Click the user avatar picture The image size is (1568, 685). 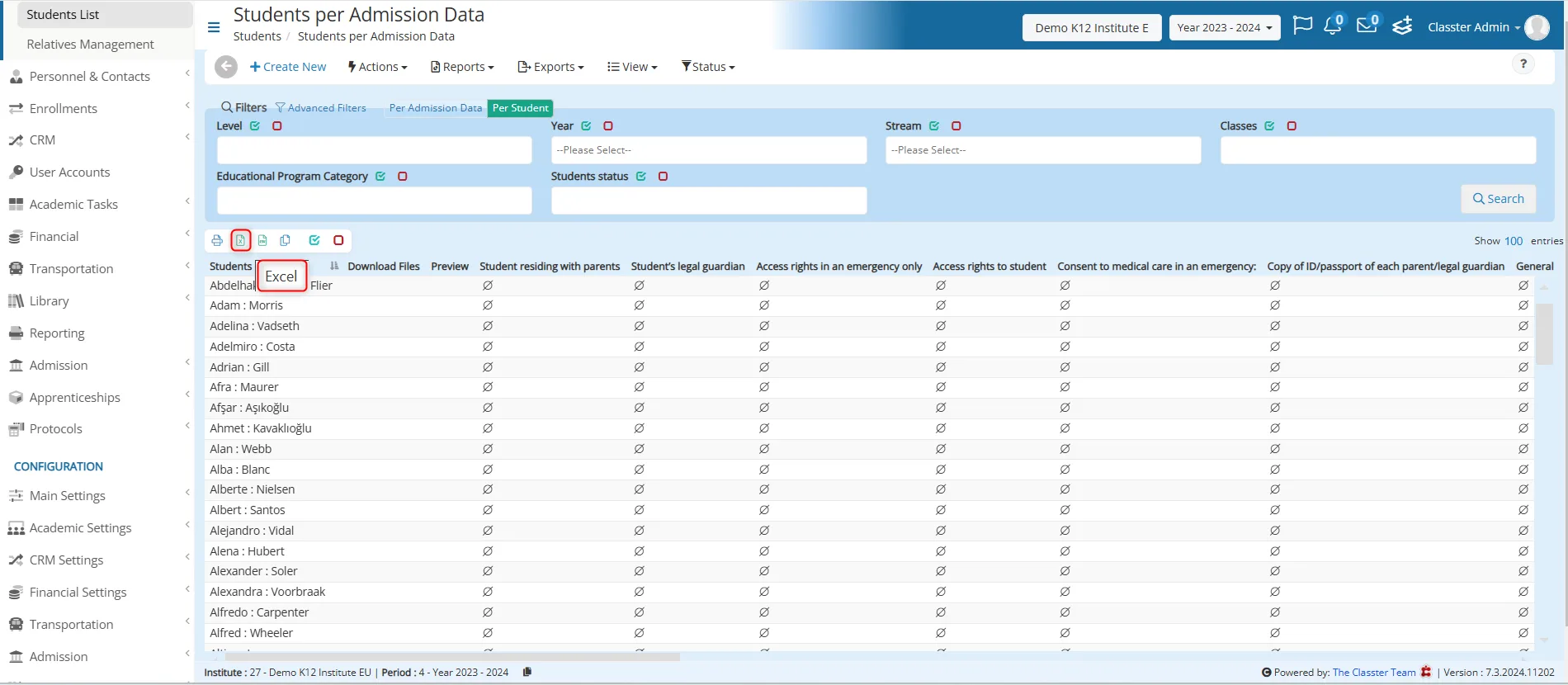[x=1537, y=27]
